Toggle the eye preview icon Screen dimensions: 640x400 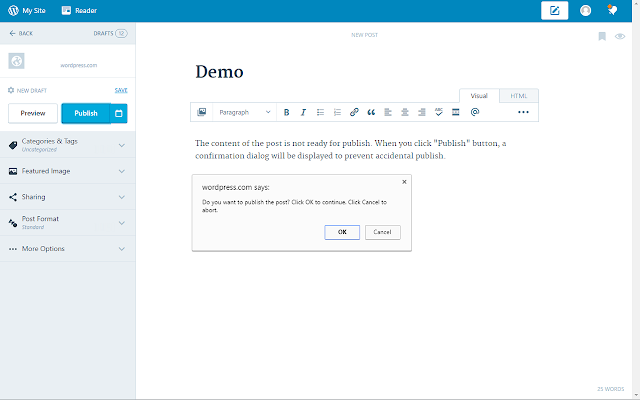point(620,36)
